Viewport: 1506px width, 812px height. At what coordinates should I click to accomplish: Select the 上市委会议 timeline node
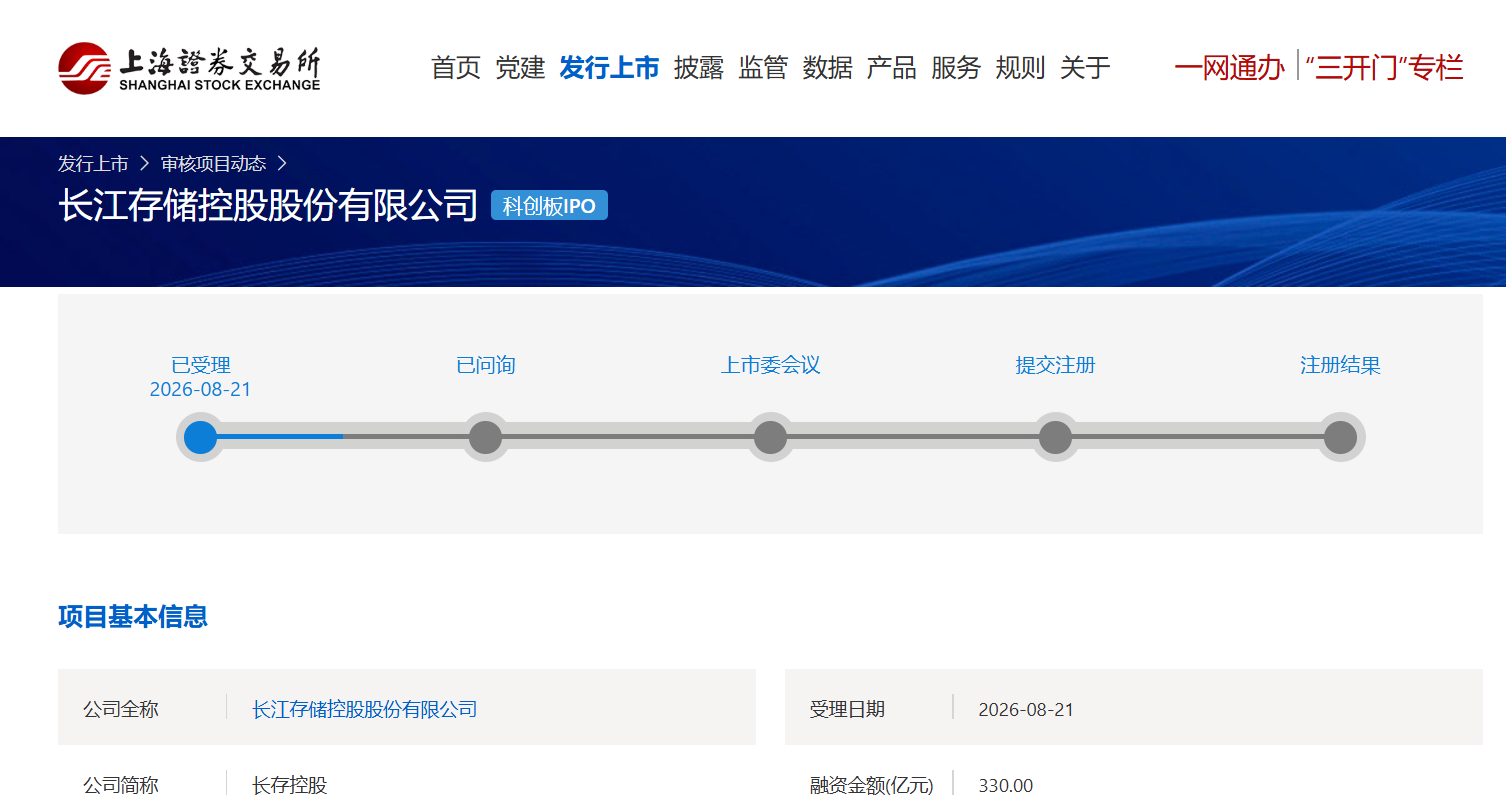pyautogui.click(x=770, y=437)
